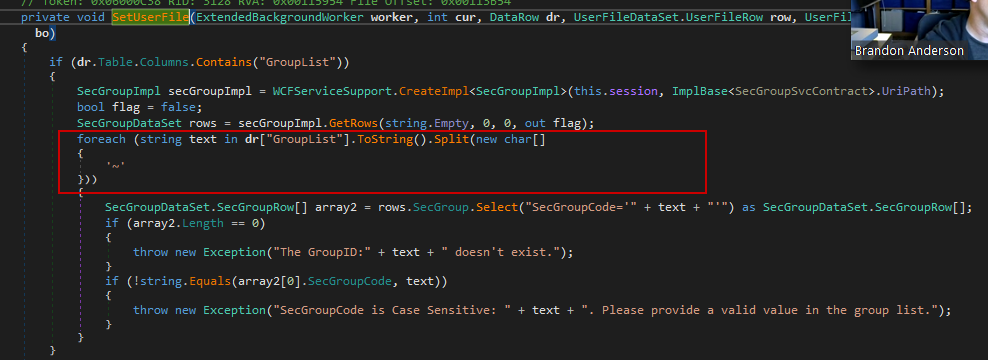Go to WCFServiceSupport class reference
The width and height of the screenshot is (988, 360).
(x=332, y=91)
